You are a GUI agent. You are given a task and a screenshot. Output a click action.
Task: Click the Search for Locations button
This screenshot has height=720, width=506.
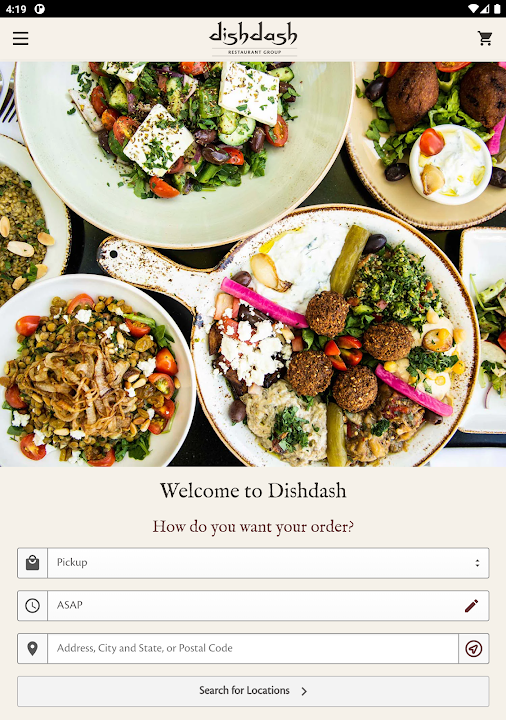[x=253, y=691]
